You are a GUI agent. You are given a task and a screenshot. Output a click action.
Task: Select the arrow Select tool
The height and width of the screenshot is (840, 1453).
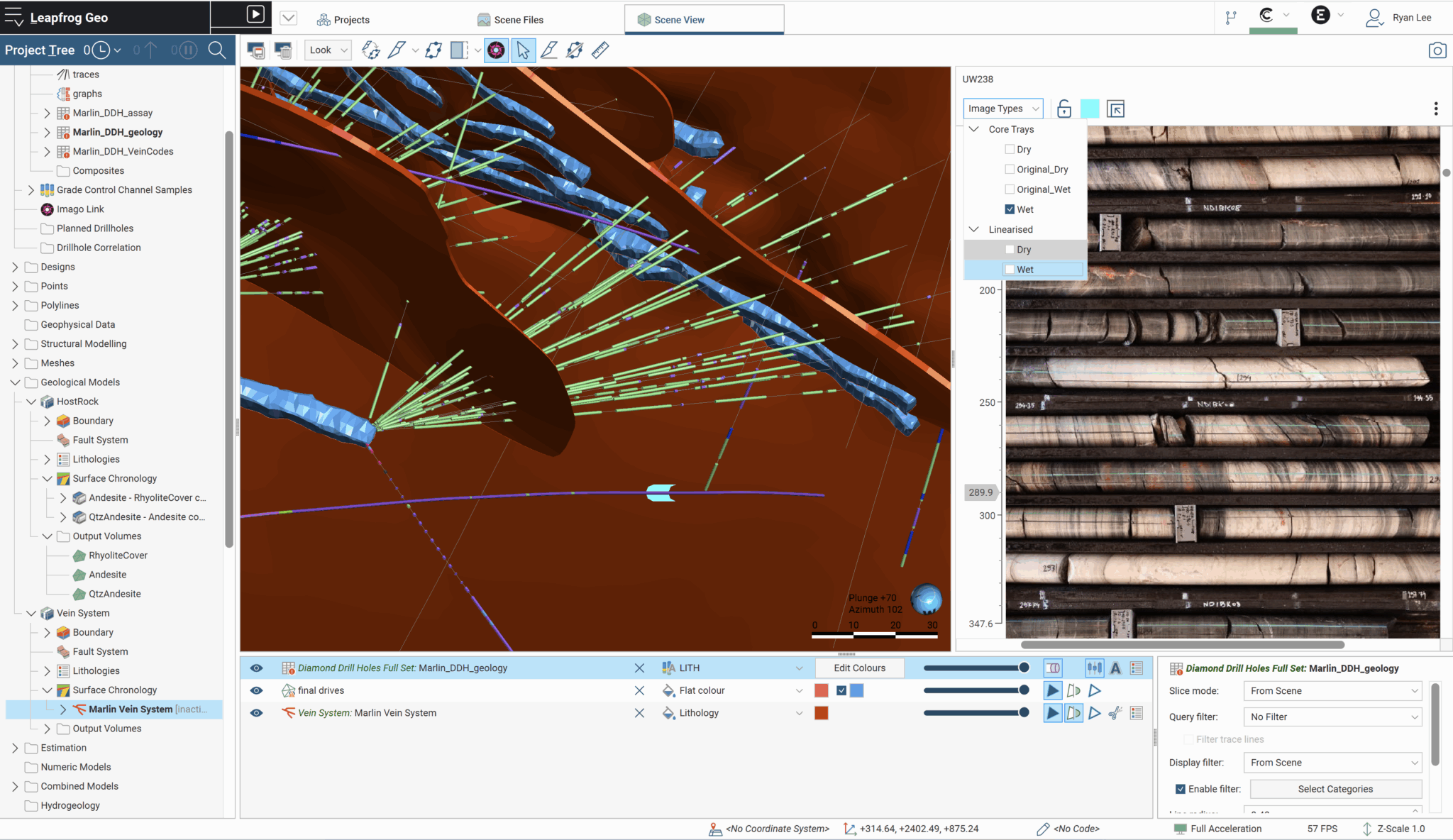523,50
